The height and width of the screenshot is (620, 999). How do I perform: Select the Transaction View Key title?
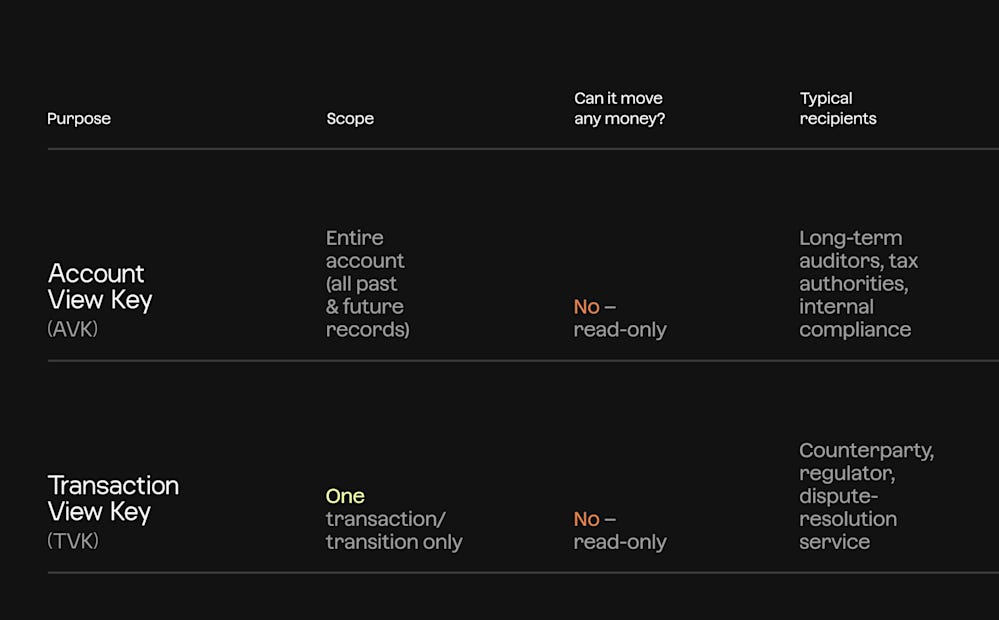click(x=113, y=499)
